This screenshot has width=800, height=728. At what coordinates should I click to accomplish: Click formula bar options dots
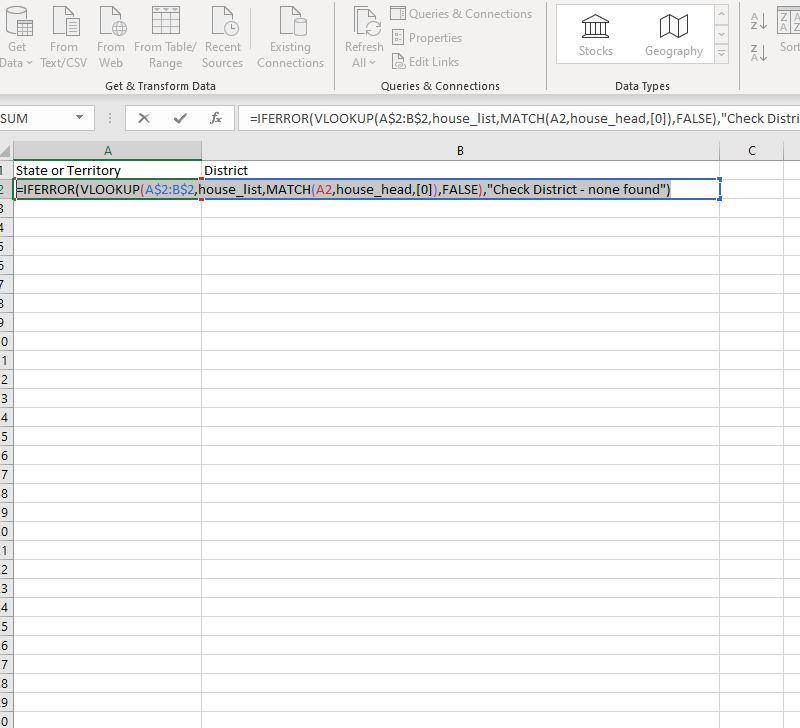click(x=110, y=118)
